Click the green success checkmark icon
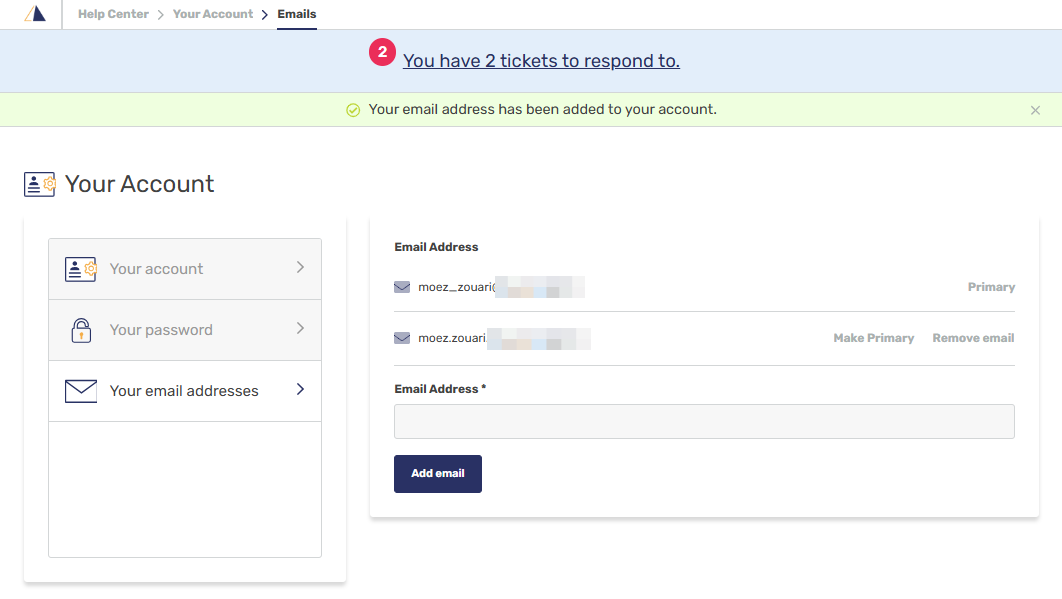 pos(353,110)
